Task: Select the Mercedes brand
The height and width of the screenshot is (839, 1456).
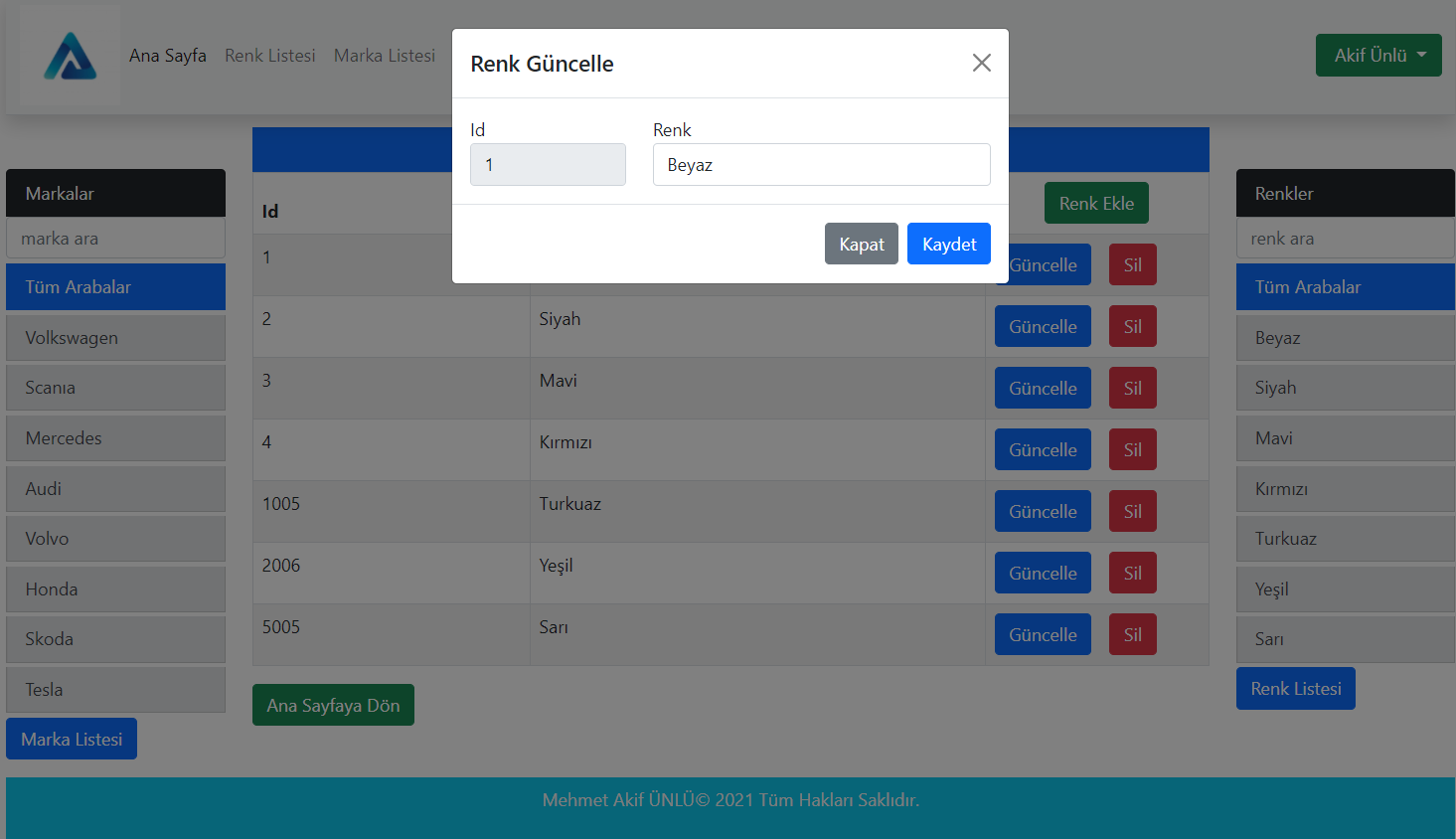Action: [x=115, y=438]
